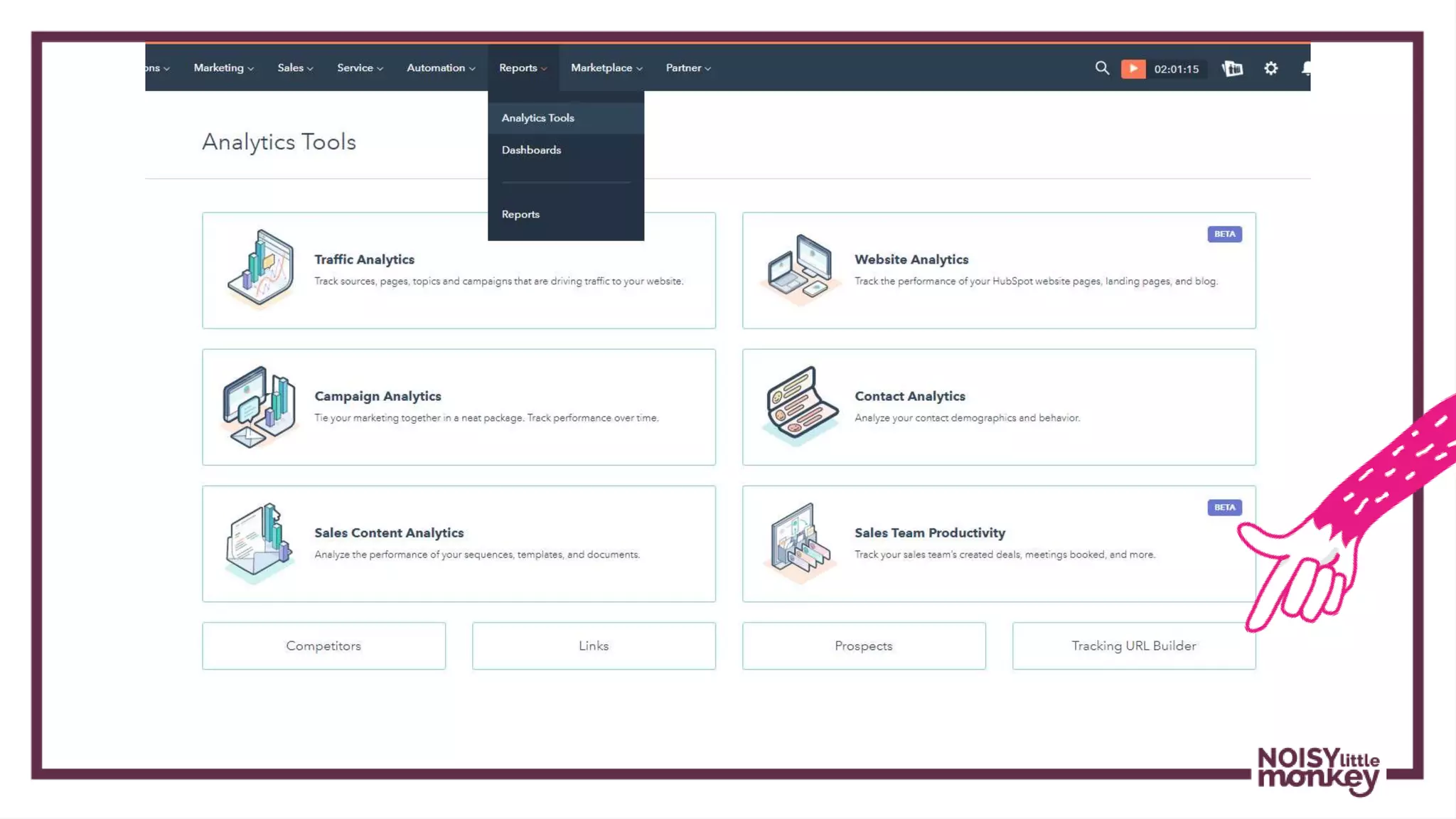Click the Sales Content Analytics envelope illustration
Viewport: 1456px width, 819px height.
[259, 542]
